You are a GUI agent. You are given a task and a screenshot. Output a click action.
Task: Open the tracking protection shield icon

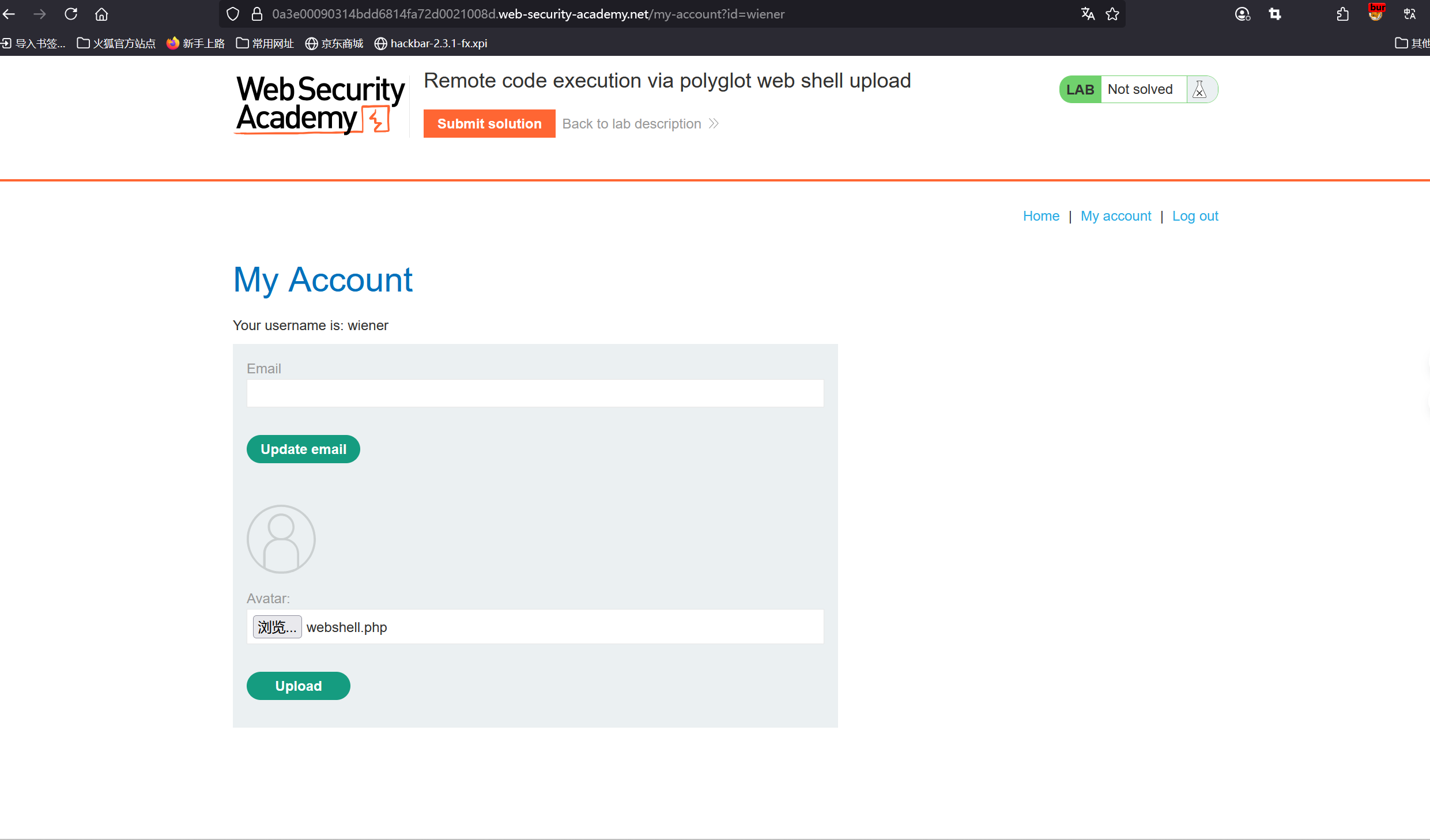[x=233, y=14]
